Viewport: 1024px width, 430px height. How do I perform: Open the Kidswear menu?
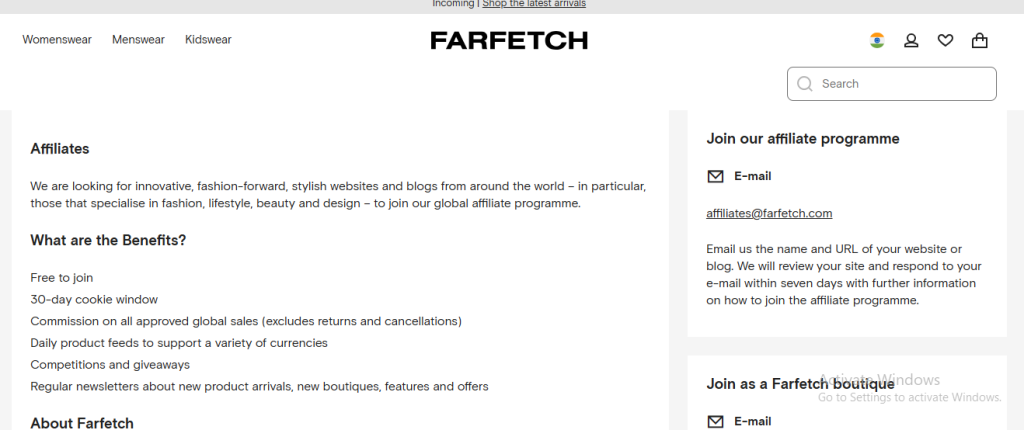208,40
